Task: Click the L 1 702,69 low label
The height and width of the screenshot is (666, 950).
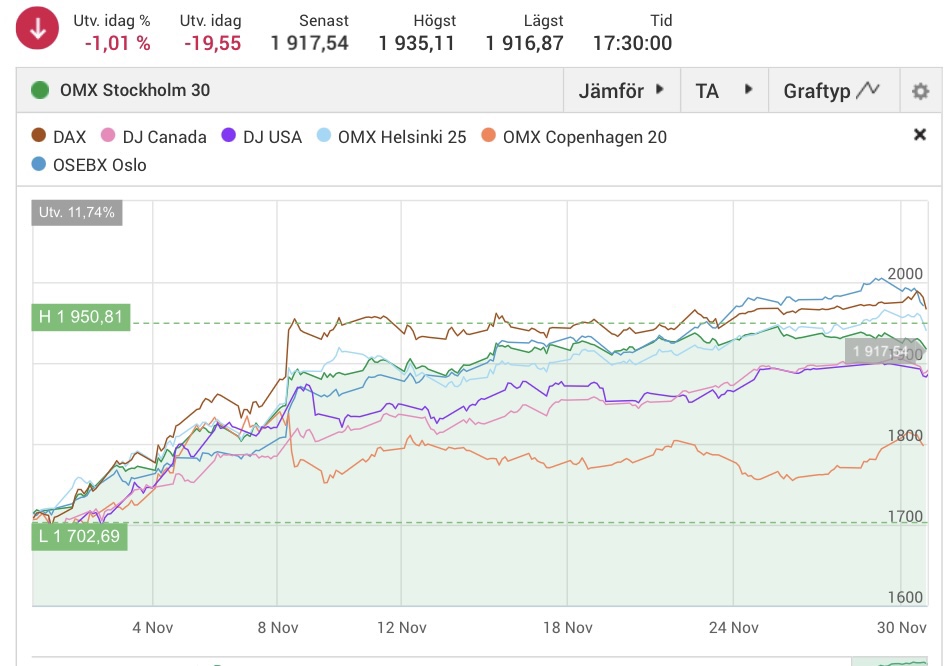Action: click(80, 536)
